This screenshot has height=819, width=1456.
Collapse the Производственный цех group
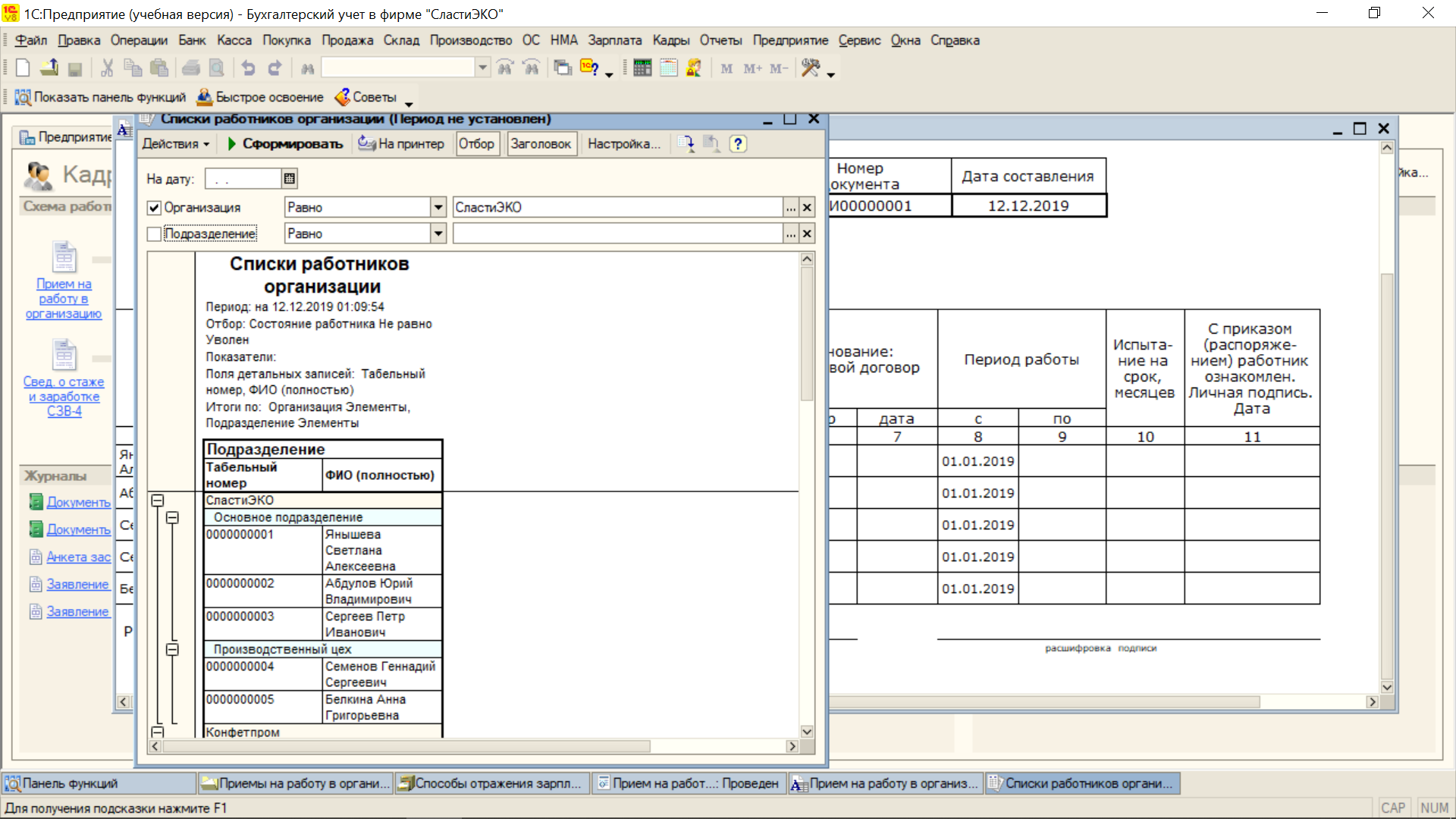pos(172,650)
